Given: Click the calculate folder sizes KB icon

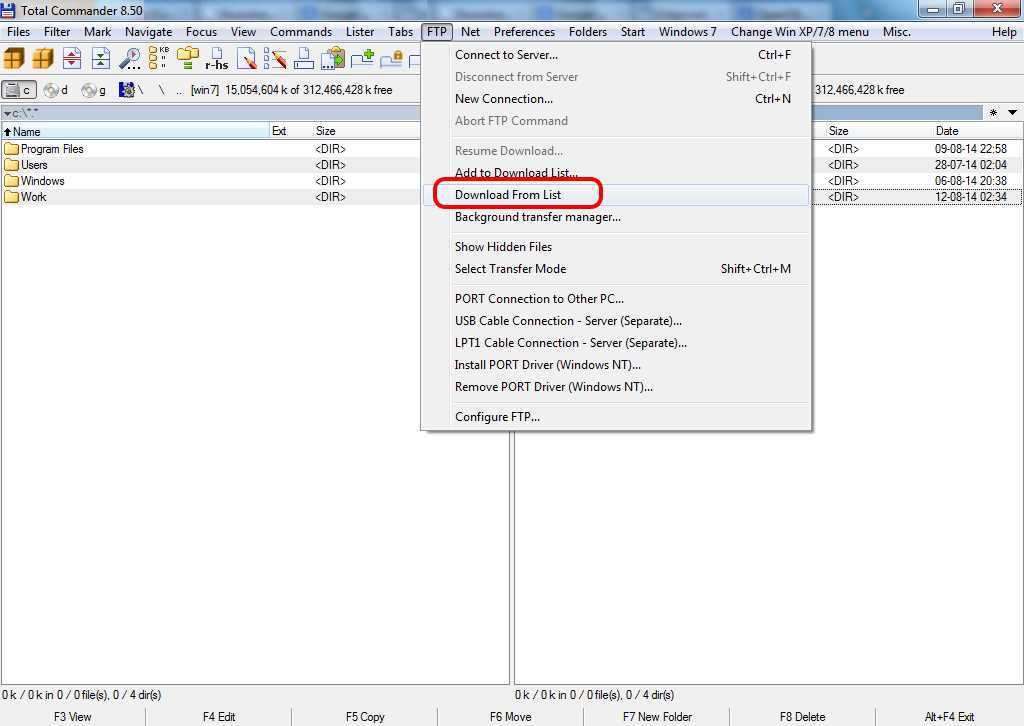Looking at the screenshot, I should pos(158,58).
